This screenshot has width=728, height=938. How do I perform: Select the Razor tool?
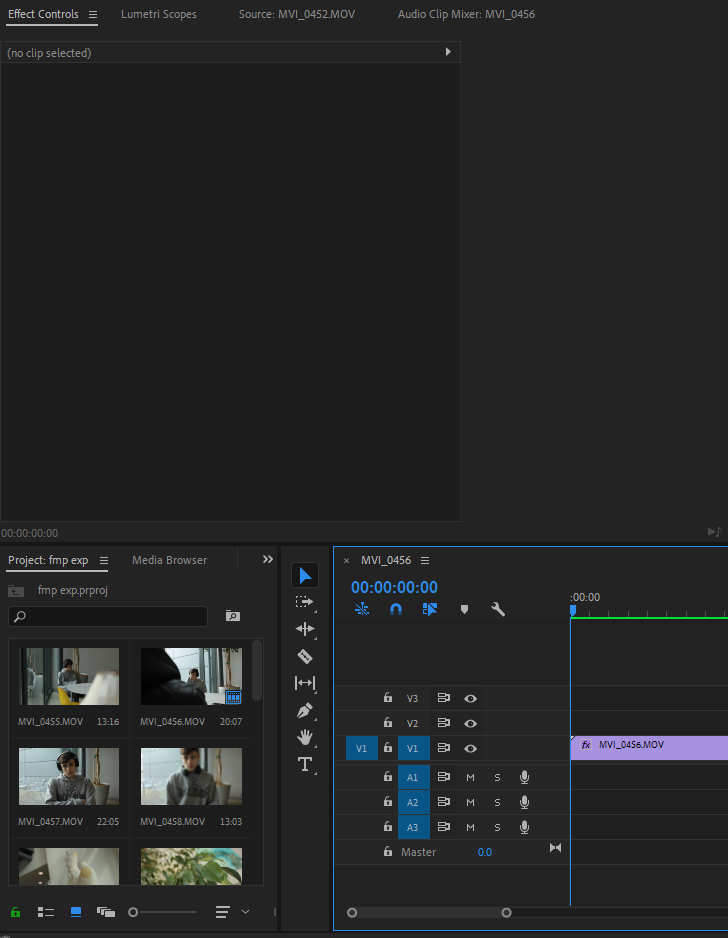pos(305,656)
